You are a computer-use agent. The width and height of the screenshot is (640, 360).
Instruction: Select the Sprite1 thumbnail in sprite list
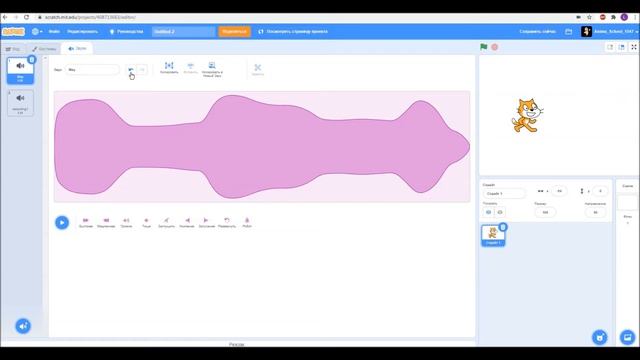[x=493, y=236]
